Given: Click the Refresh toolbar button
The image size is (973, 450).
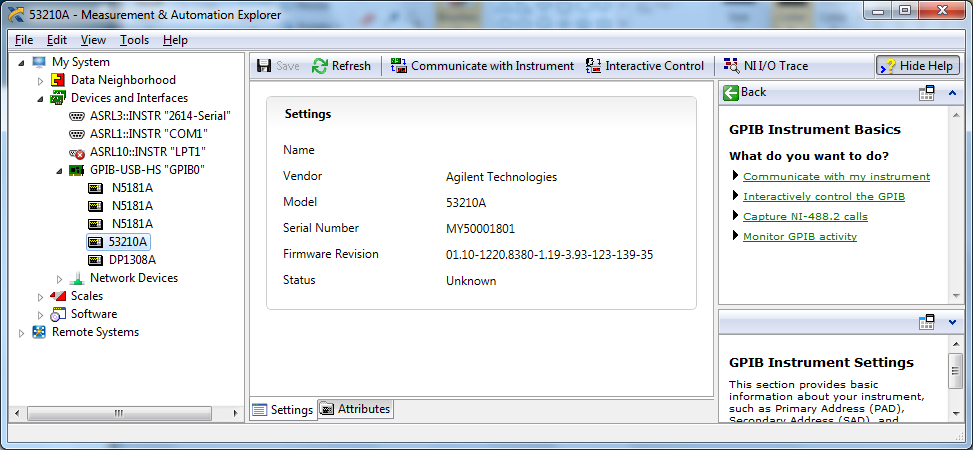Looking at the screenshot, I should pos(341,66).
